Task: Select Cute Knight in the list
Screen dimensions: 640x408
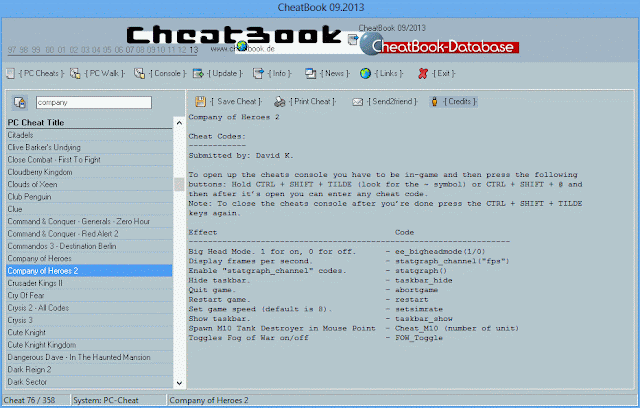Action: 89,333
